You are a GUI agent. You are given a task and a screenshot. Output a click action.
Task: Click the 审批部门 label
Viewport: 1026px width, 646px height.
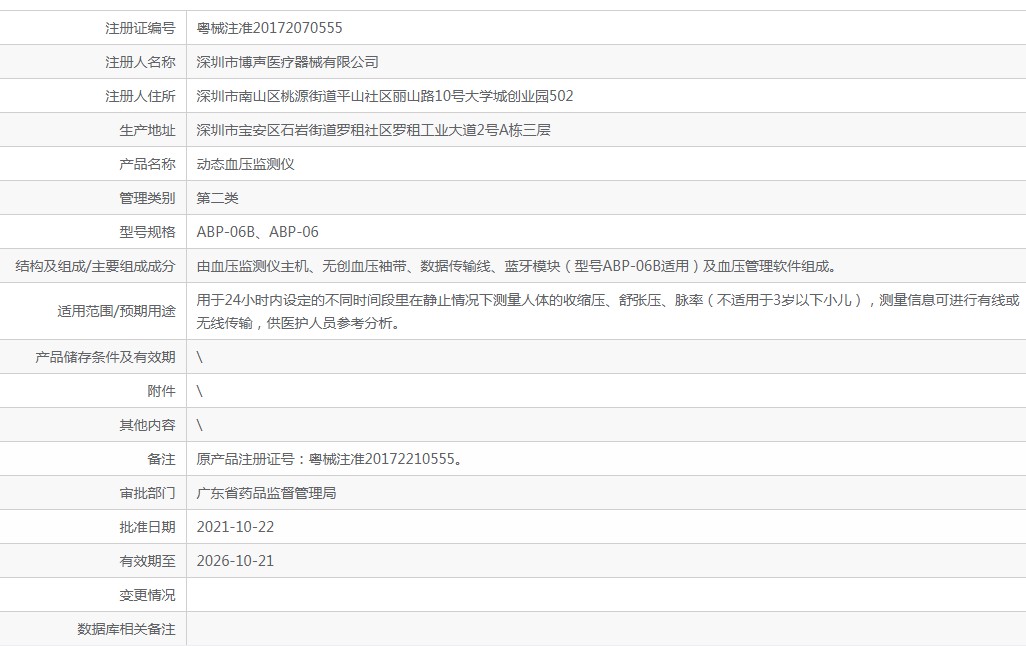(x=147, y=493)
